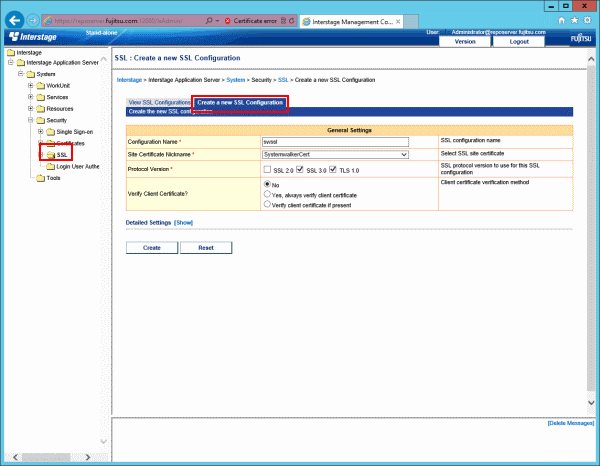
Task: Click the main panel scroll up arrow
Action: 591,59
